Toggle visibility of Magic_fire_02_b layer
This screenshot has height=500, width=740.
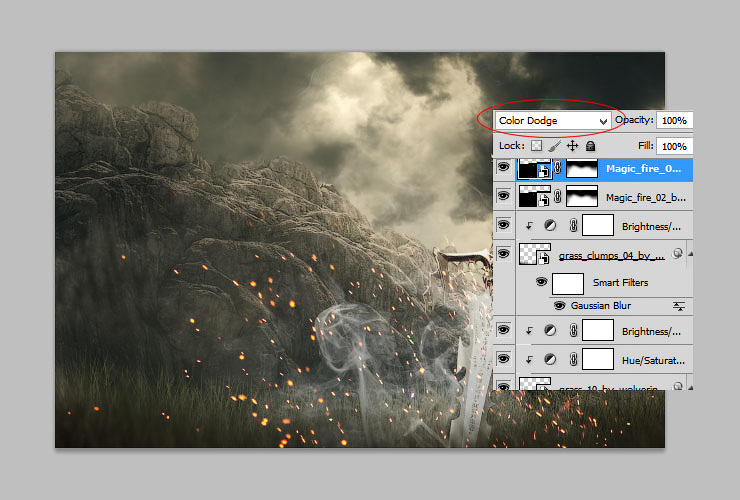(504, 196)
